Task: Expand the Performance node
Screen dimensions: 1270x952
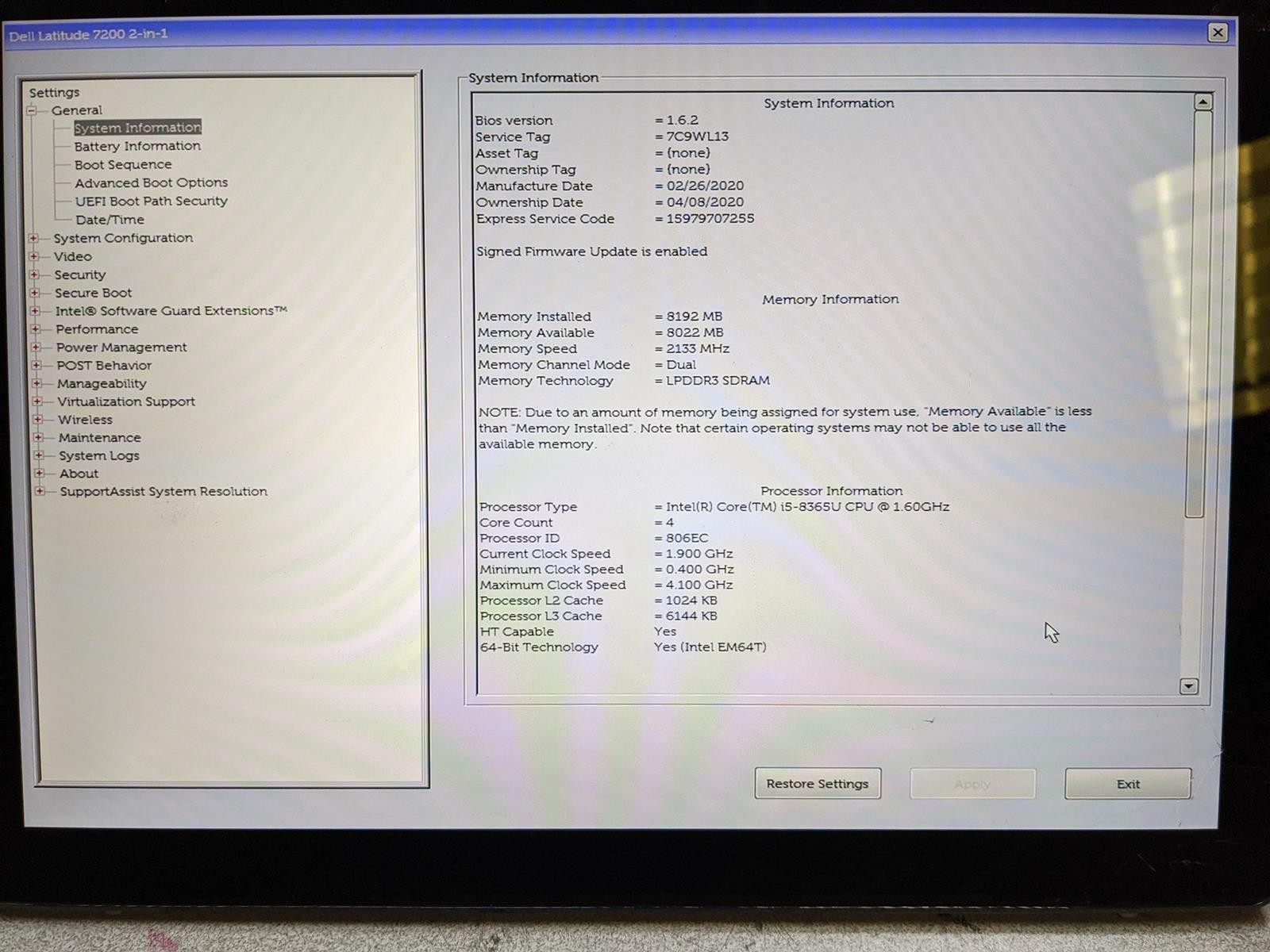Action: click(x=35, y=328)
